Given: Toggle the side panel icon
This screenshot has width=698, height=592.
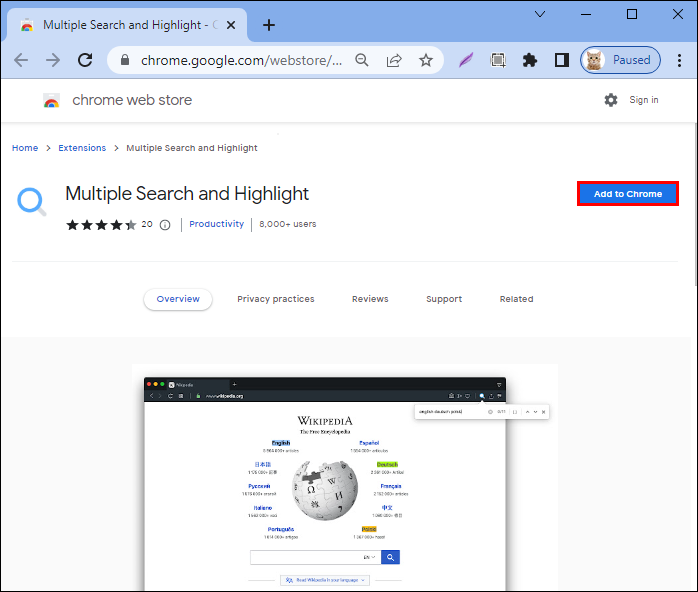Looking at the screenshot, I should [x=562, y=60].
